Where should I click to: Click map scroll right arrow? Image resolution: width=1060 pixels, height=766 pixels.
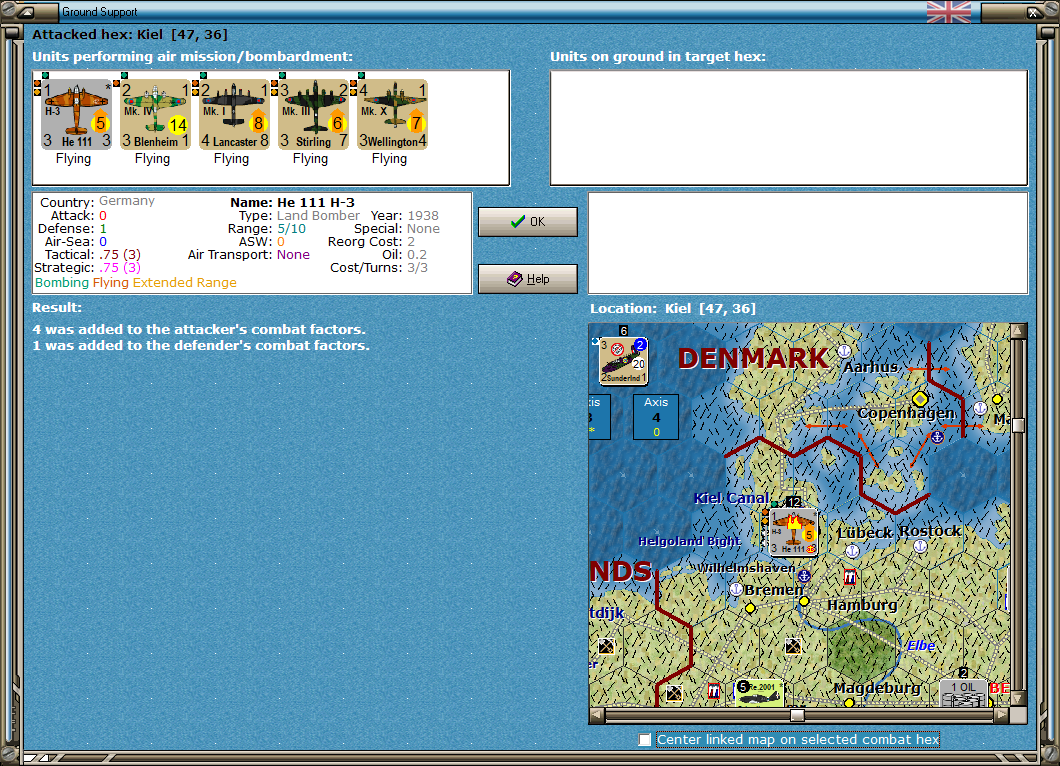[x=1003, y=714]
